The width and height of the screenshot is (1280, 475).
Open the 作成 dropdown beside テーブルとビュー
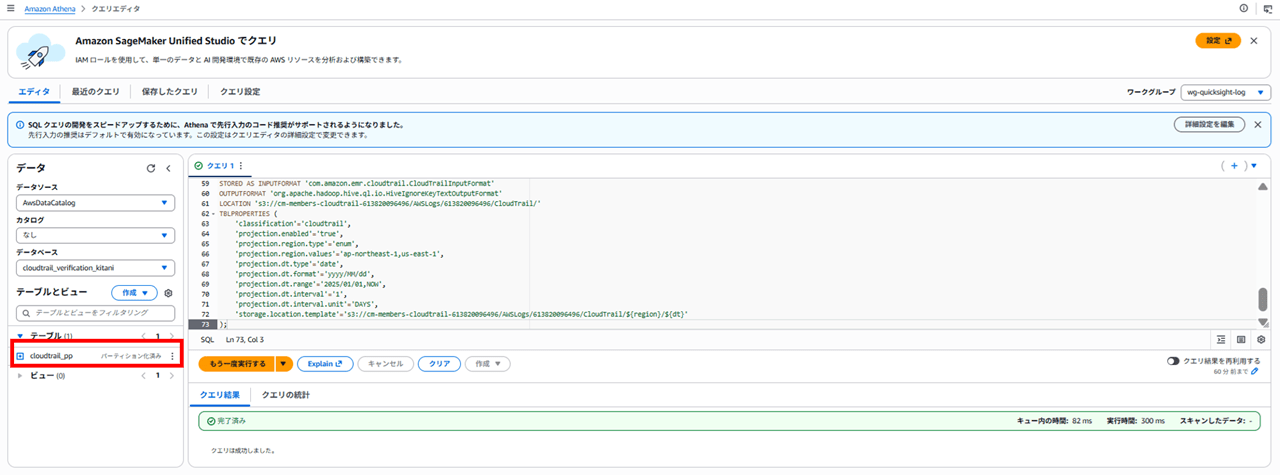(x=134, y=293)
